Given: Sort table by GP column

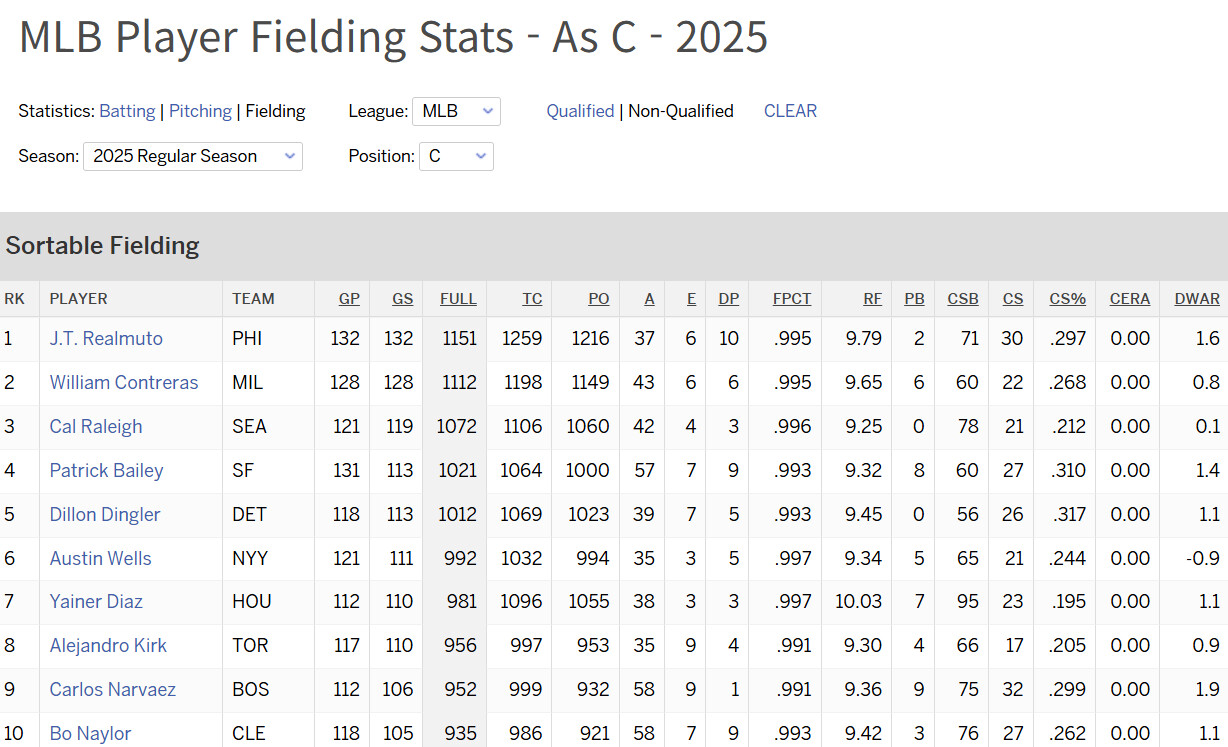Looking at the screenshot, I should [x=349, y=298].
